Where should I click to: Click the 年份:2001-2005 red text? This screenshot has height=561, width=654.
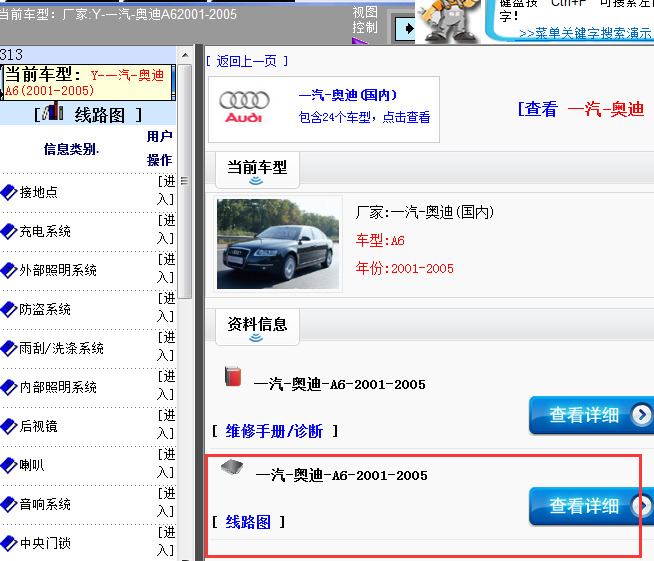(x=405, y=268)
